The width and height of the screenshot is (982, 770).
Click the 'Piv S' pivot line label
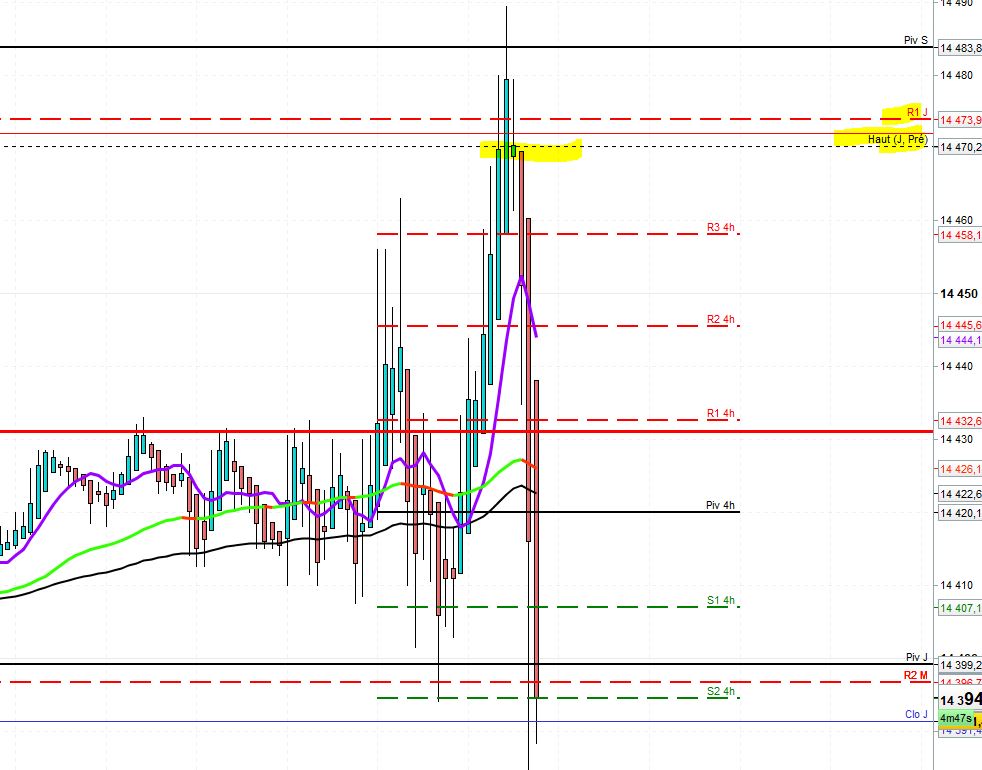pos(916,40)
